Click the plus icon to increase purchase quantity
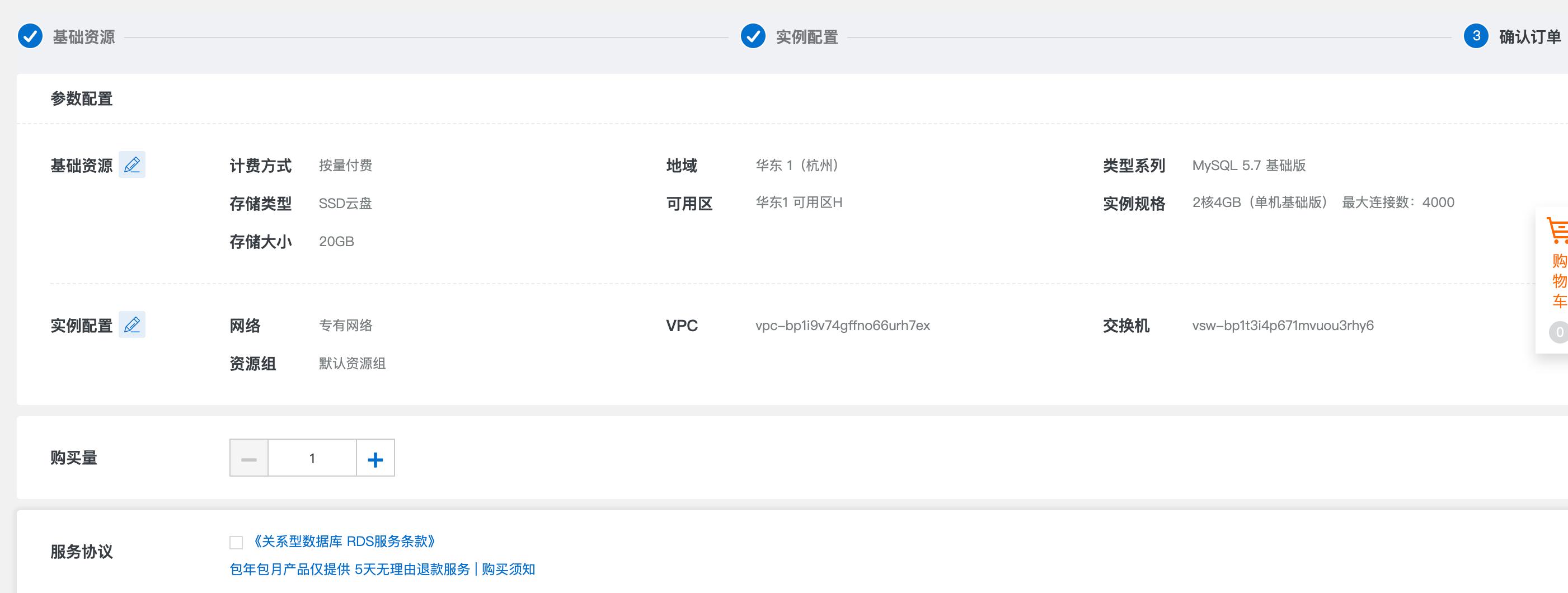 coord(375,458)
